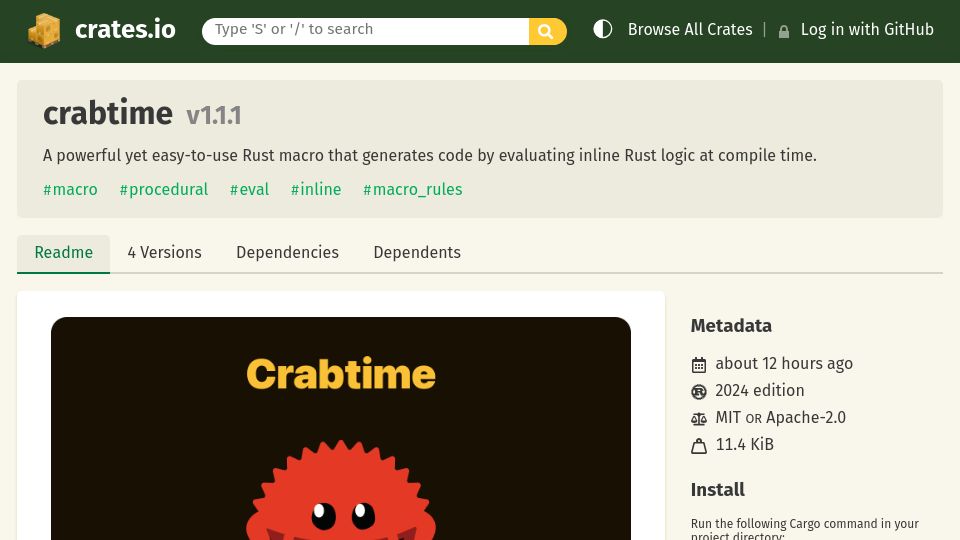Click the Rust edition icon
This screenshot has height=540, width=960.
[x=699, y=392]
